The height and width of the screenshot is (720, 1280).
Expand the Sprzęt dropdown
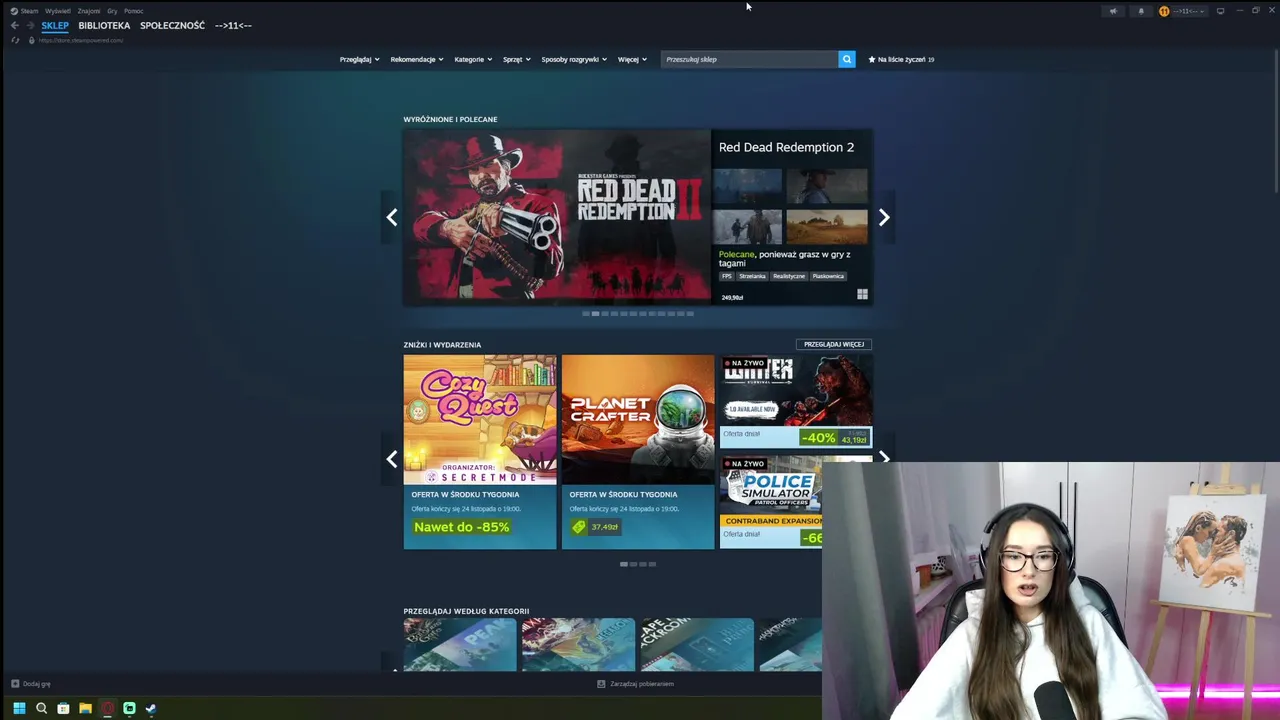[x=517, y=59]
